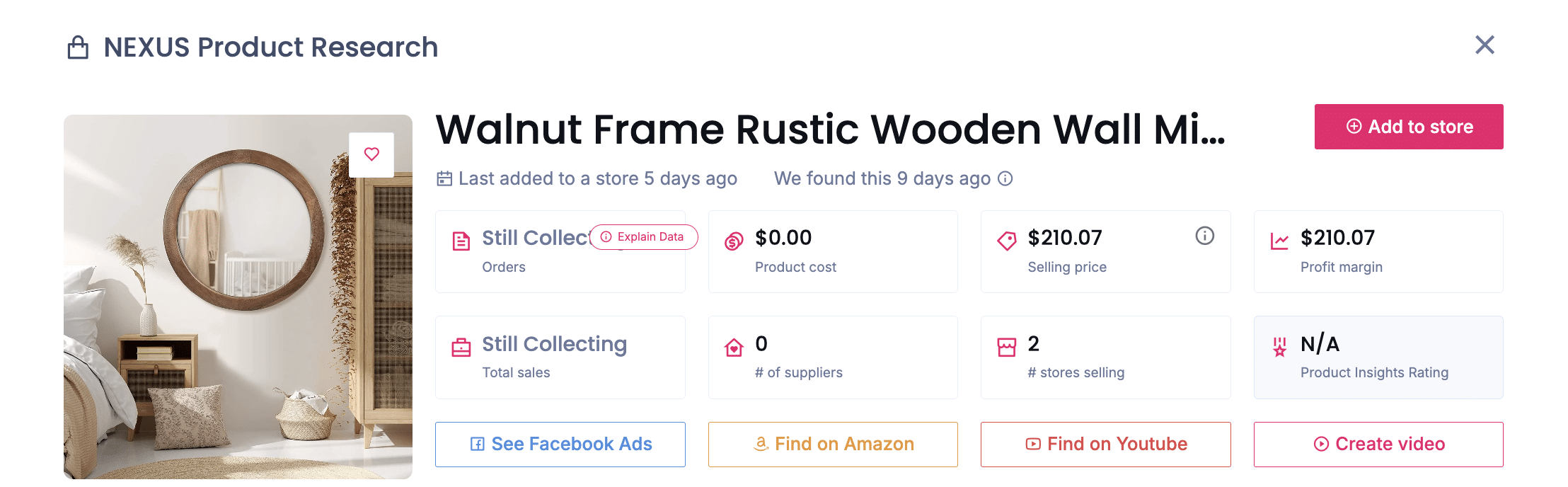This screenshot has height=487, width=1568.
Task: Click the calendar icon next to last added date
Action: click(x=444, y=178)
